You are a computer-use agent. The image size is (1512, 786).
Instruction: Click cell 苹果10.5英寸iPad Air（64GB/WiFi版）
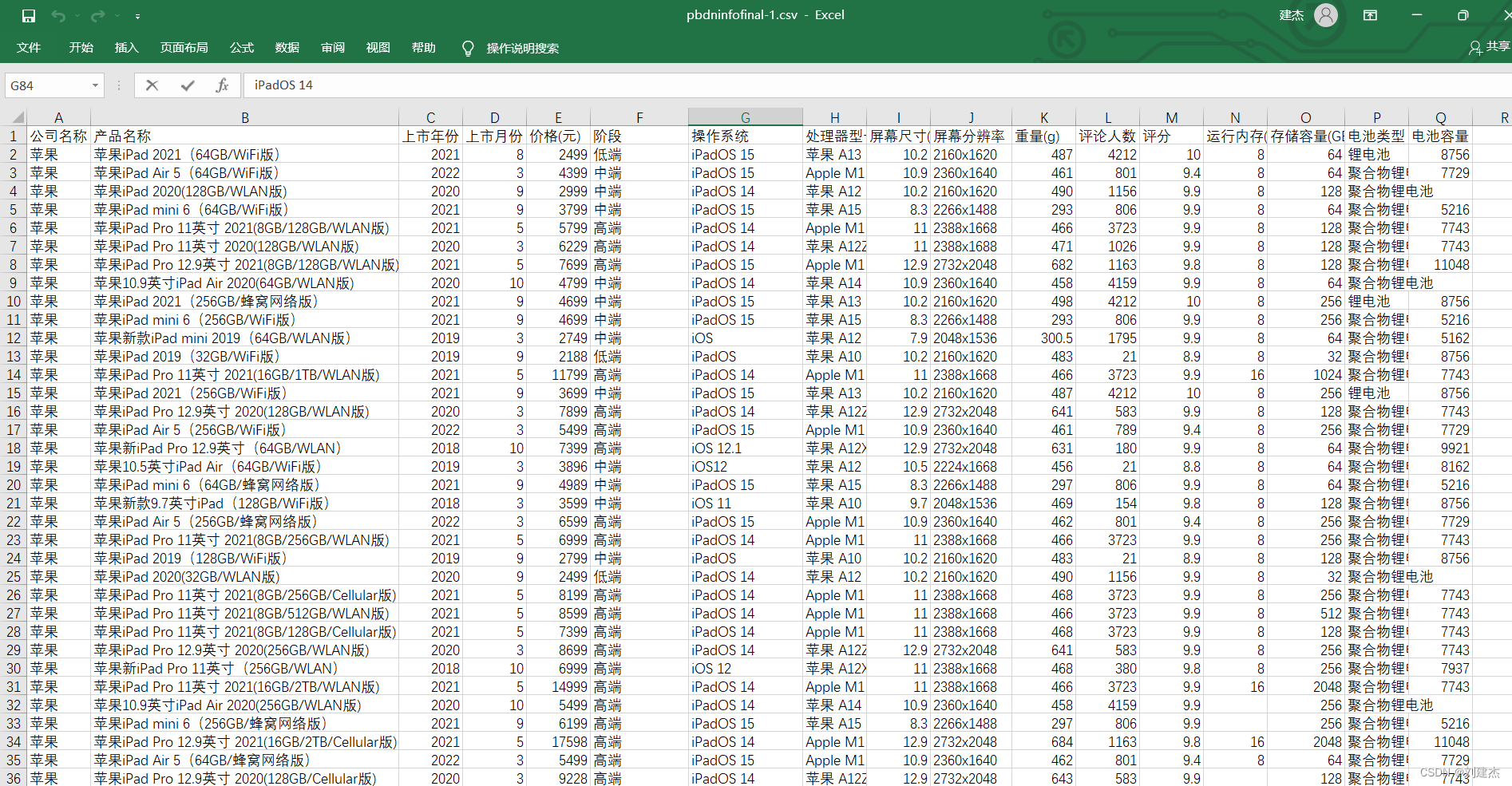click(245, 467)
